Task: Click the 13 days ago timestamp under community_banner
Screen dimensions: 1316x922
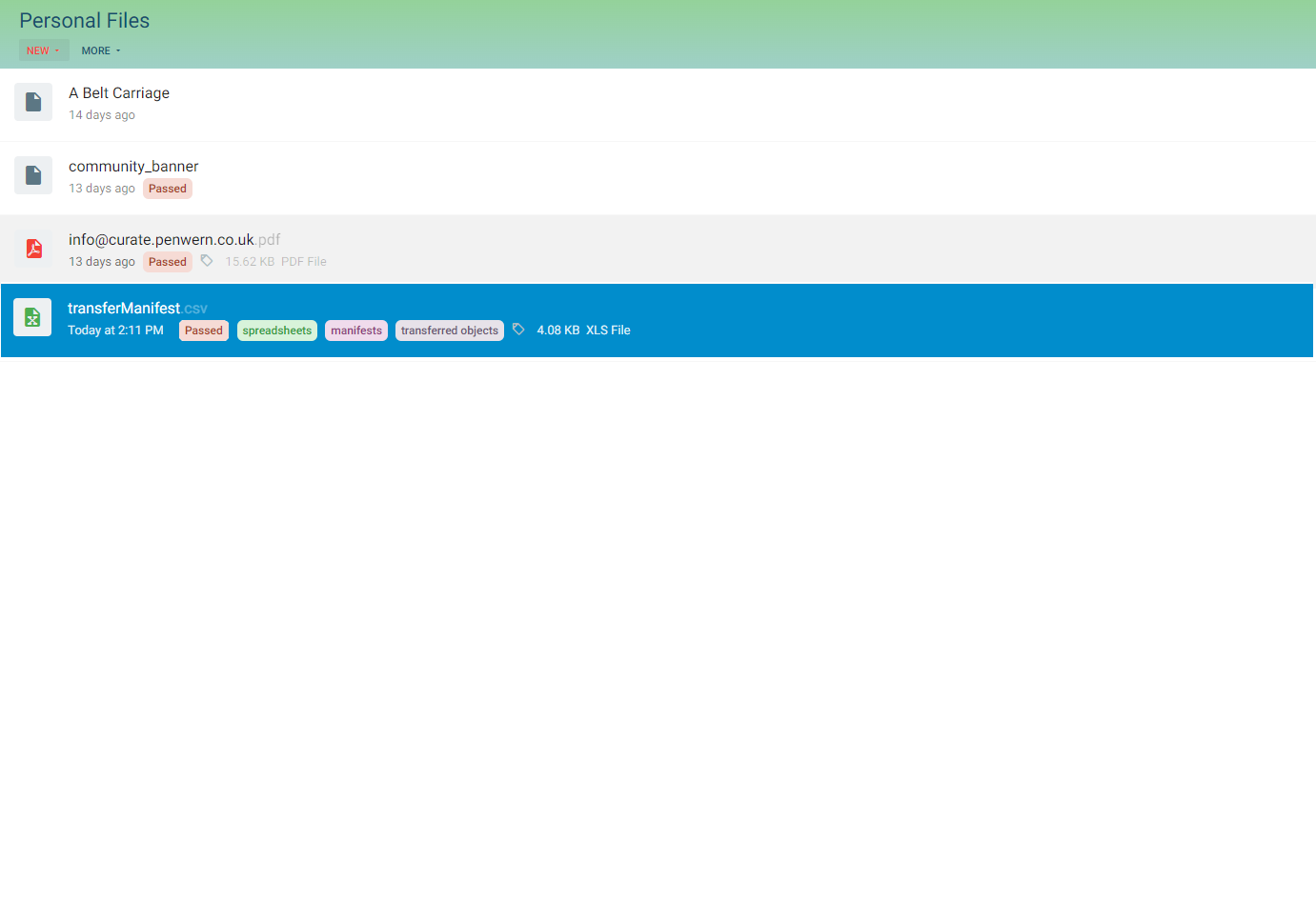Action: click(x=102, y=189)
